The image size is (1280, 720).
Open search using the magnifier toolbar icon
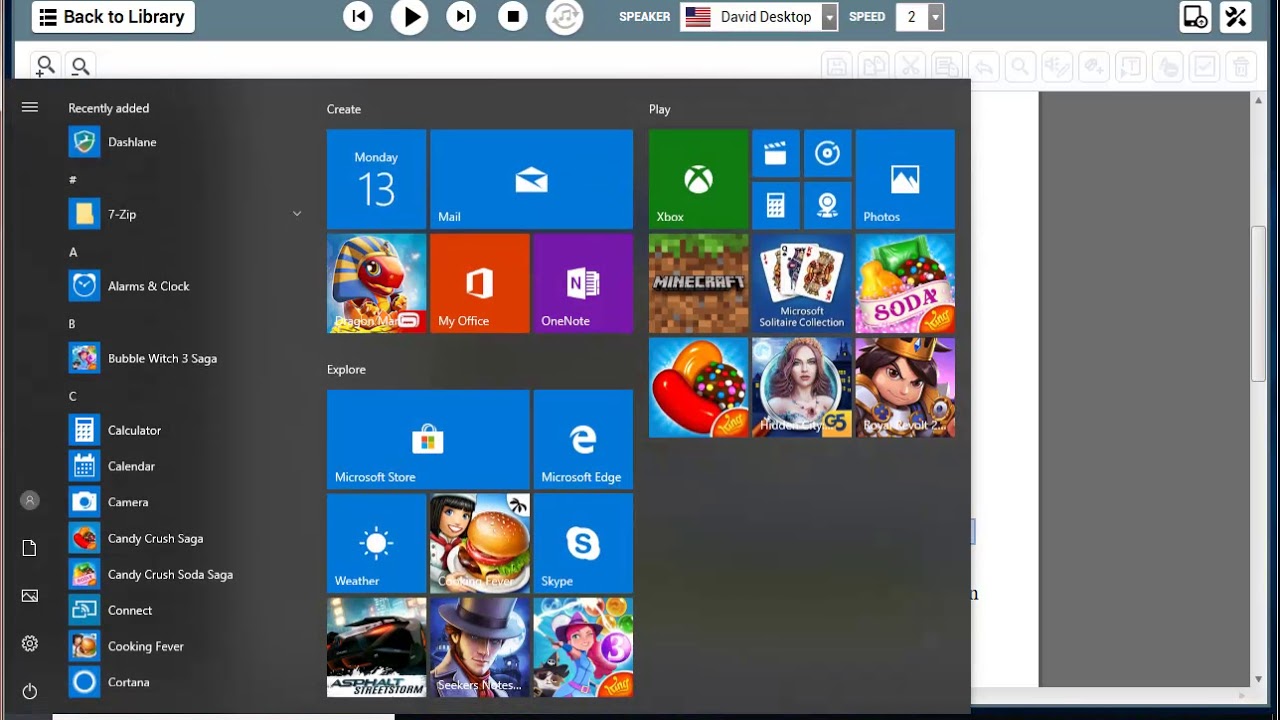(x=1019, y=66)
